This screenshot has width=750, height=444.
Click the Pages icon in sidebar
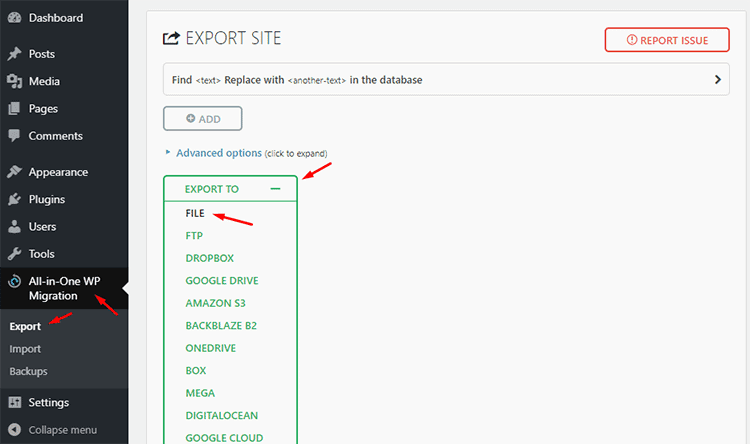click(x=14, y=108)
